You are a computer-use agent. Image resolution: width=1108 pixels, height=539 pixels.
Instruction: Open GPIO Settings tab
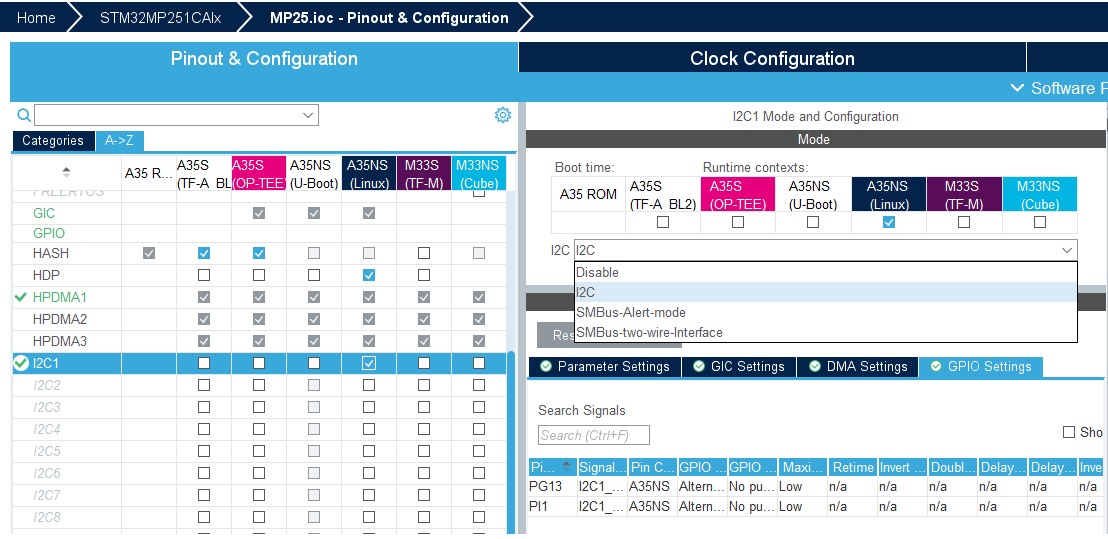click(980, 367)
